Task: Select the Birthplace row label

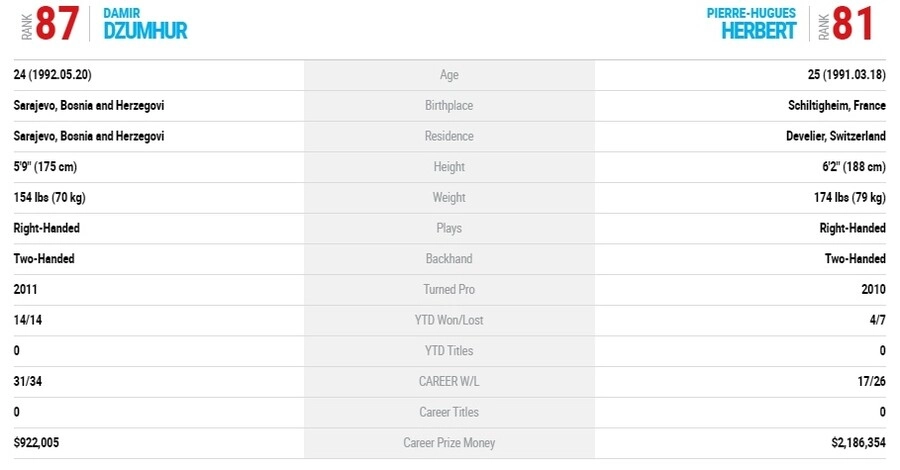Action: (x=449, y=106)
